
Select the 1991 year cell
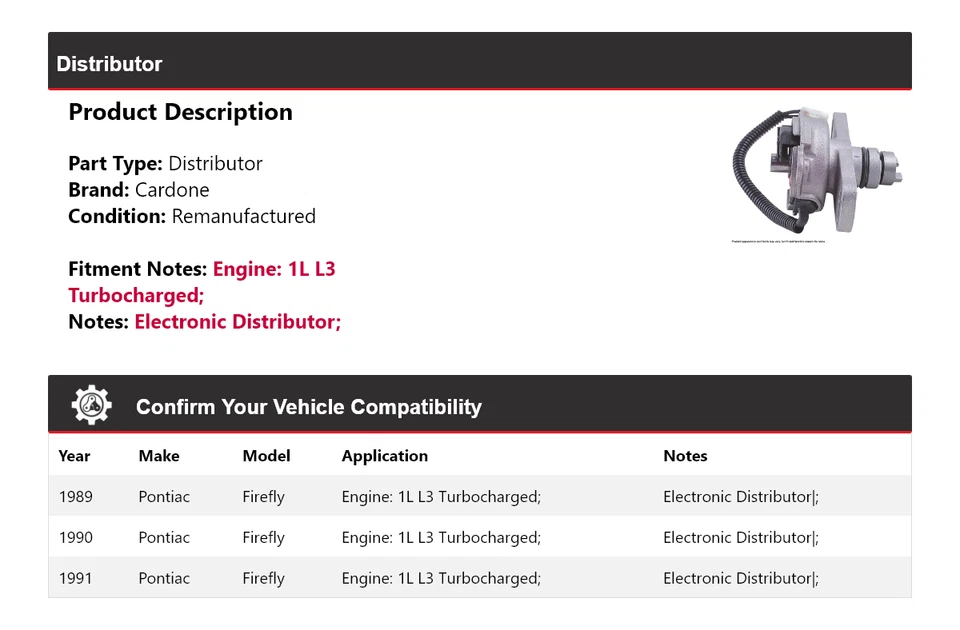tap(75, 579)
